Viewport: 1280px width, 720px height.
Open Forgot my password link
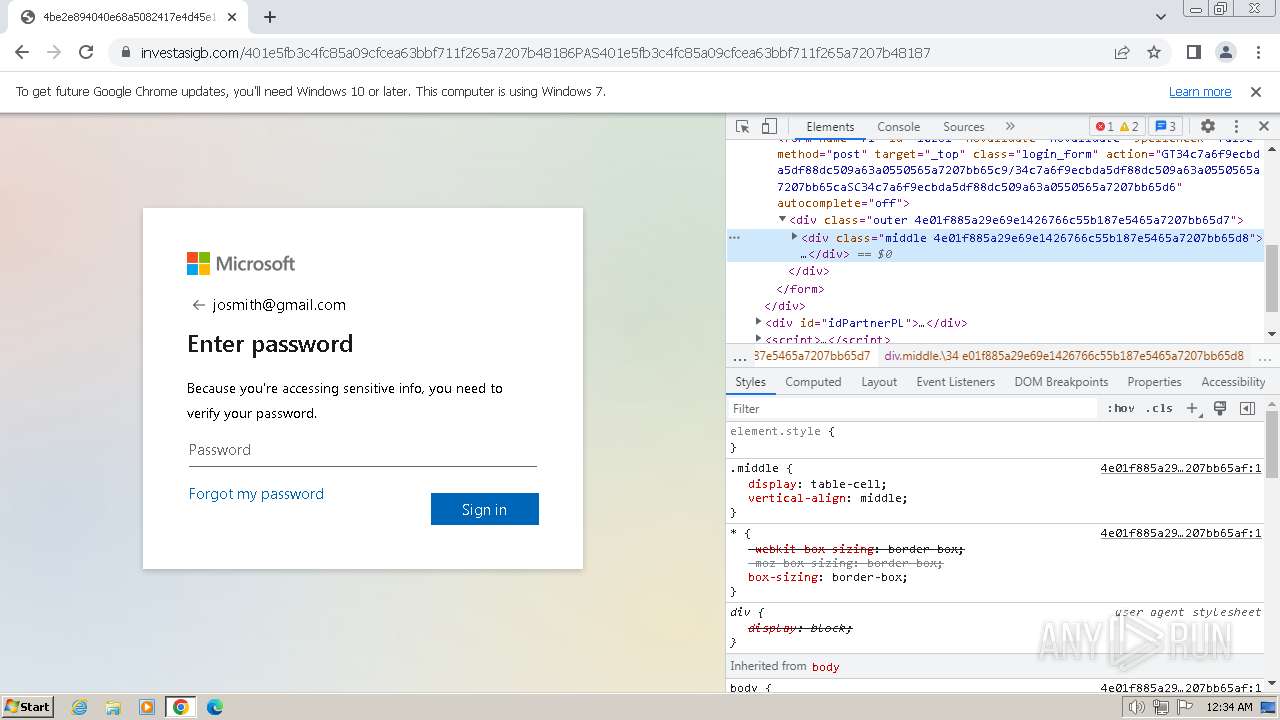click(x=256, y=493)
